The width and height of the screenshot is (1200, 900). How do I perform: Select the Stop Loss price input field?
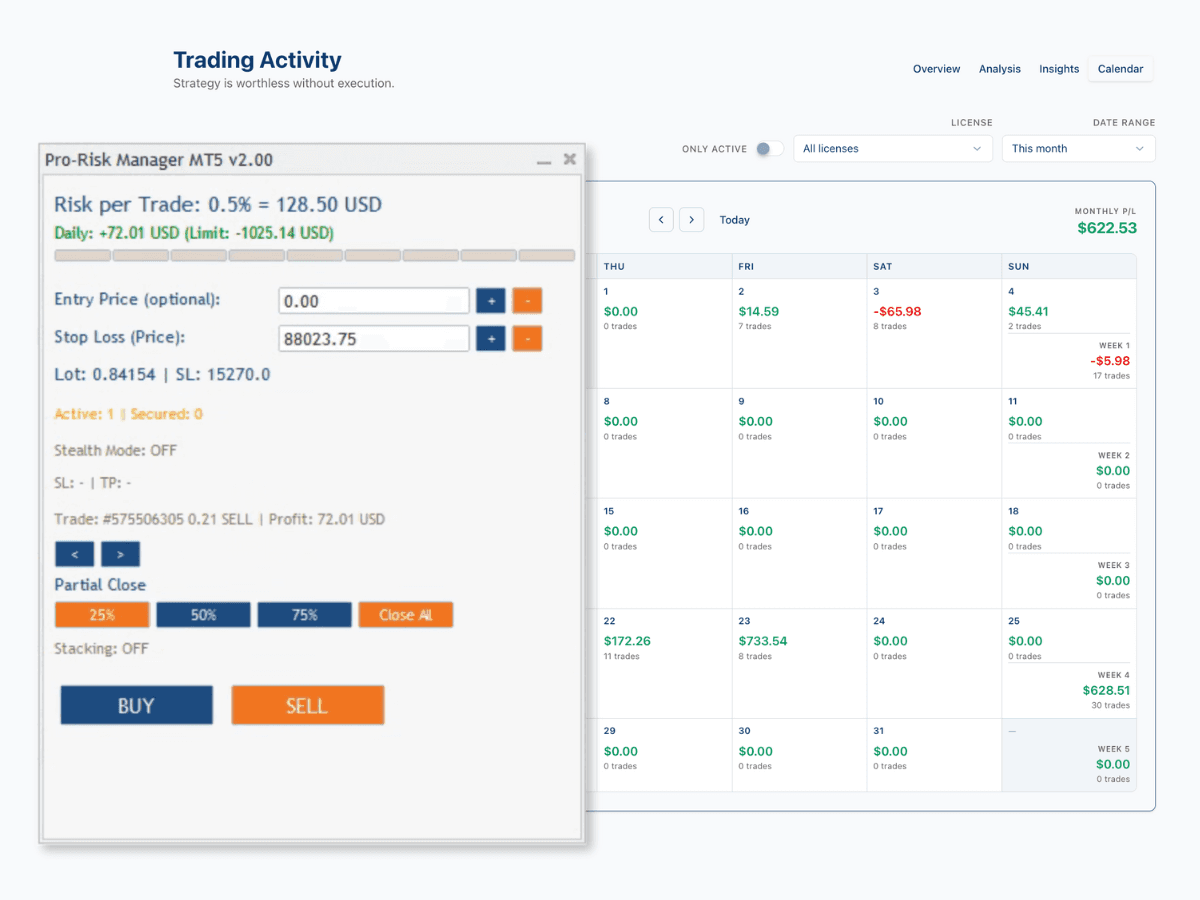pyautogui.click(x=373, y=338)
